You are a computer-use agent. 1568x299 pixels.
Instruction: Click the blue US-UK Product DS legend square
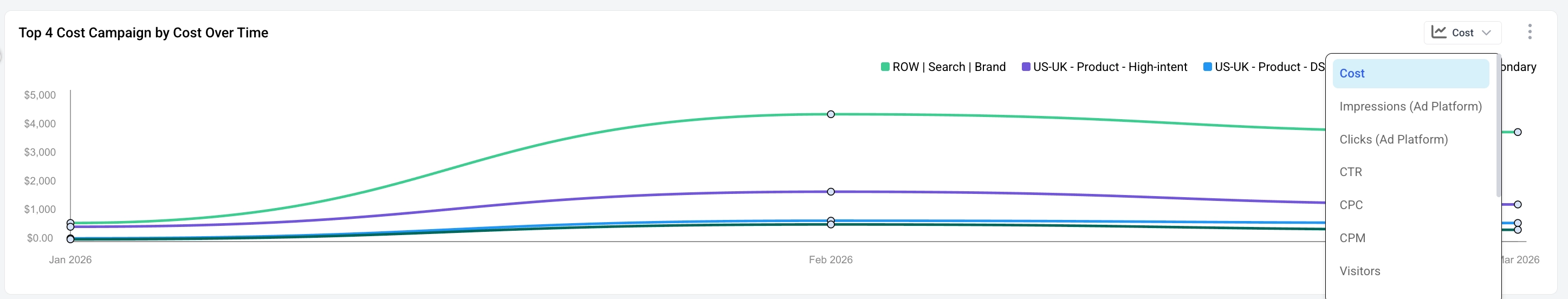(x=1207, y=67)
